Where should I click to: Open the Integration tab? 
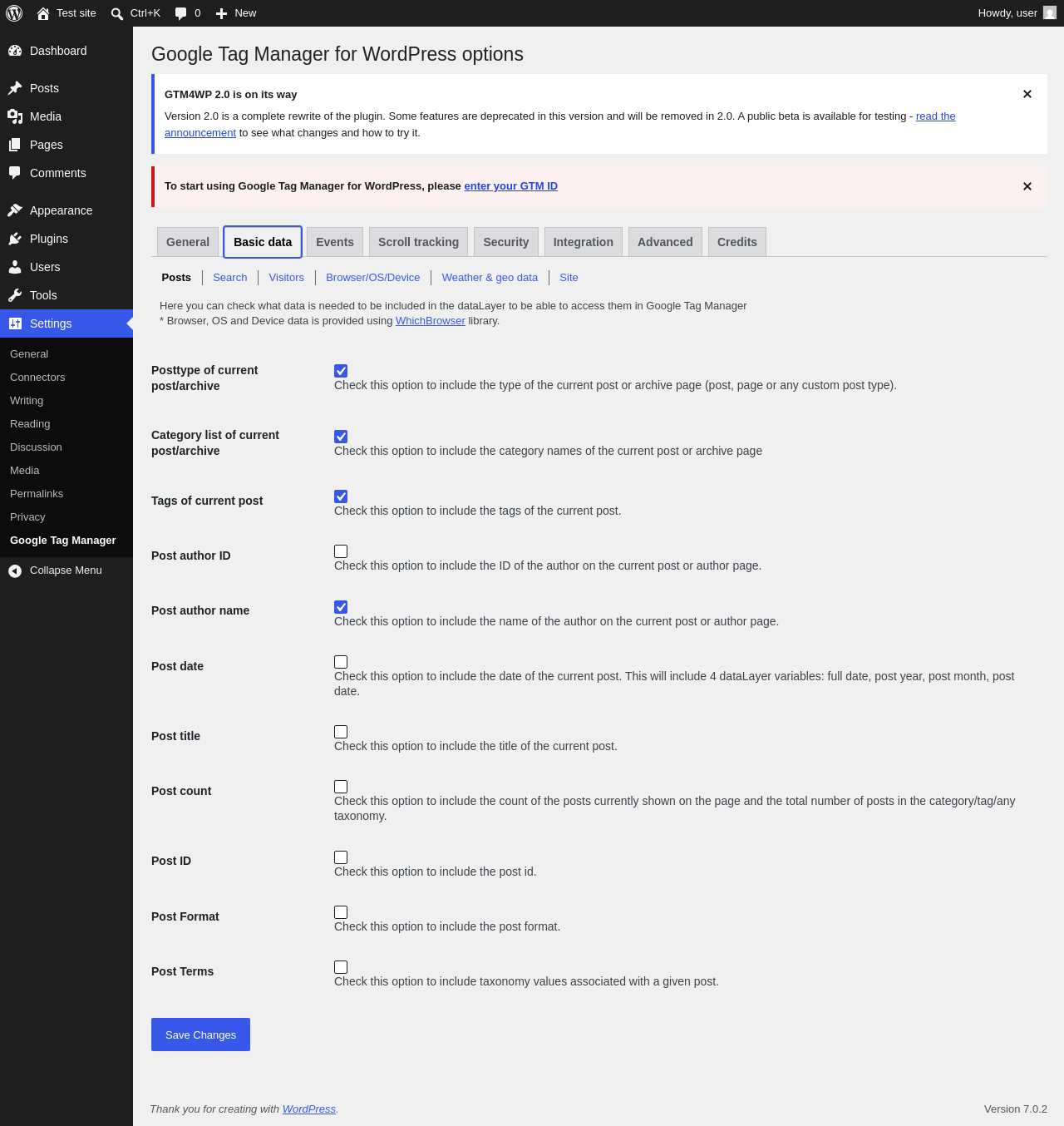[584, 242]
